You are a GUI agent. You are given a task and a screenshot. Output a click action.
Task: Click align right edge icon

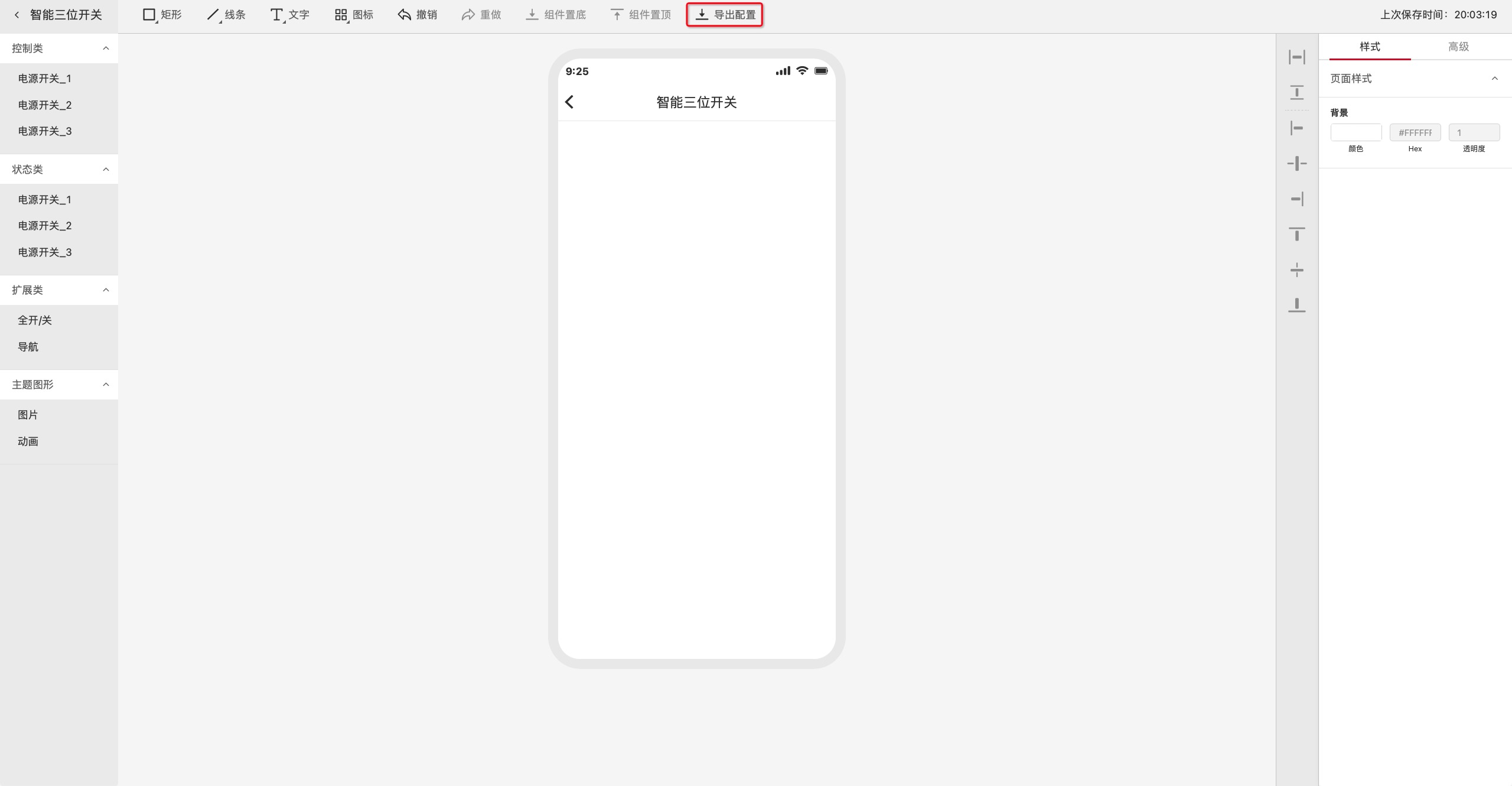coord(1296,199)
